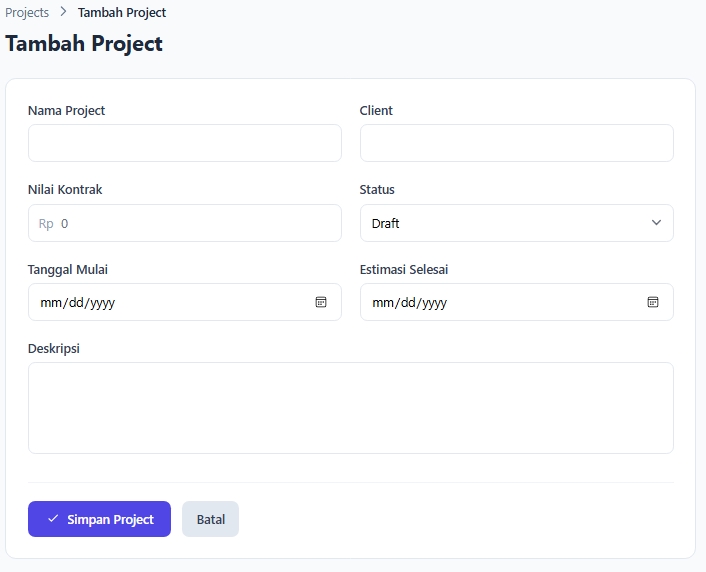
Task: Select the yyyy segment of Tanggal Mulai
Action: (103, 303)
